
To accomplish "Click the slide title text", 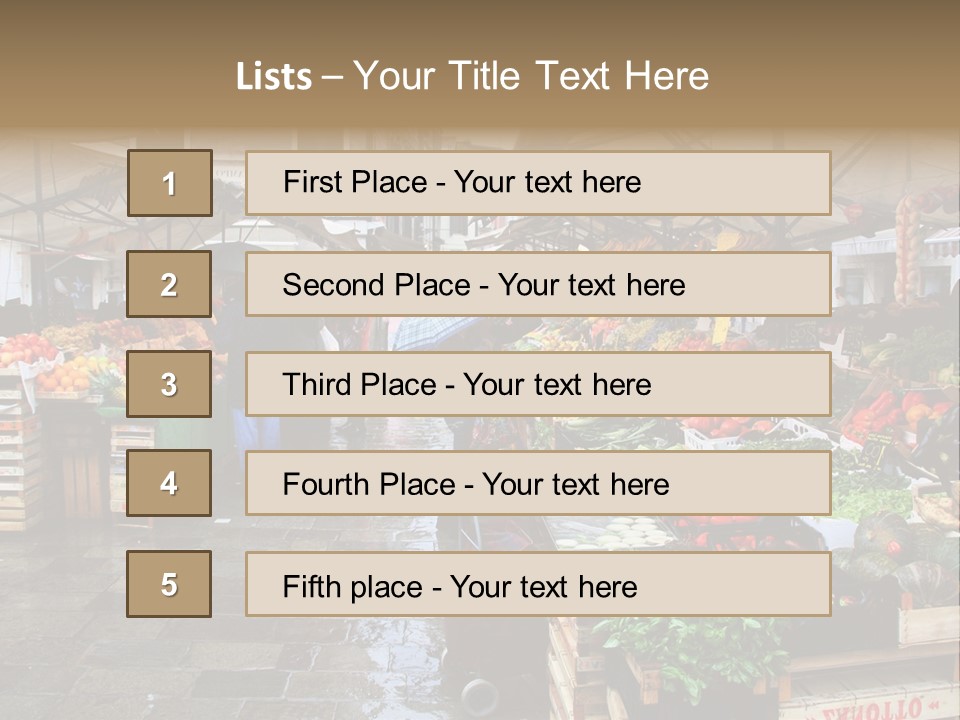I will pyautogui.click(x=473, y=76).
